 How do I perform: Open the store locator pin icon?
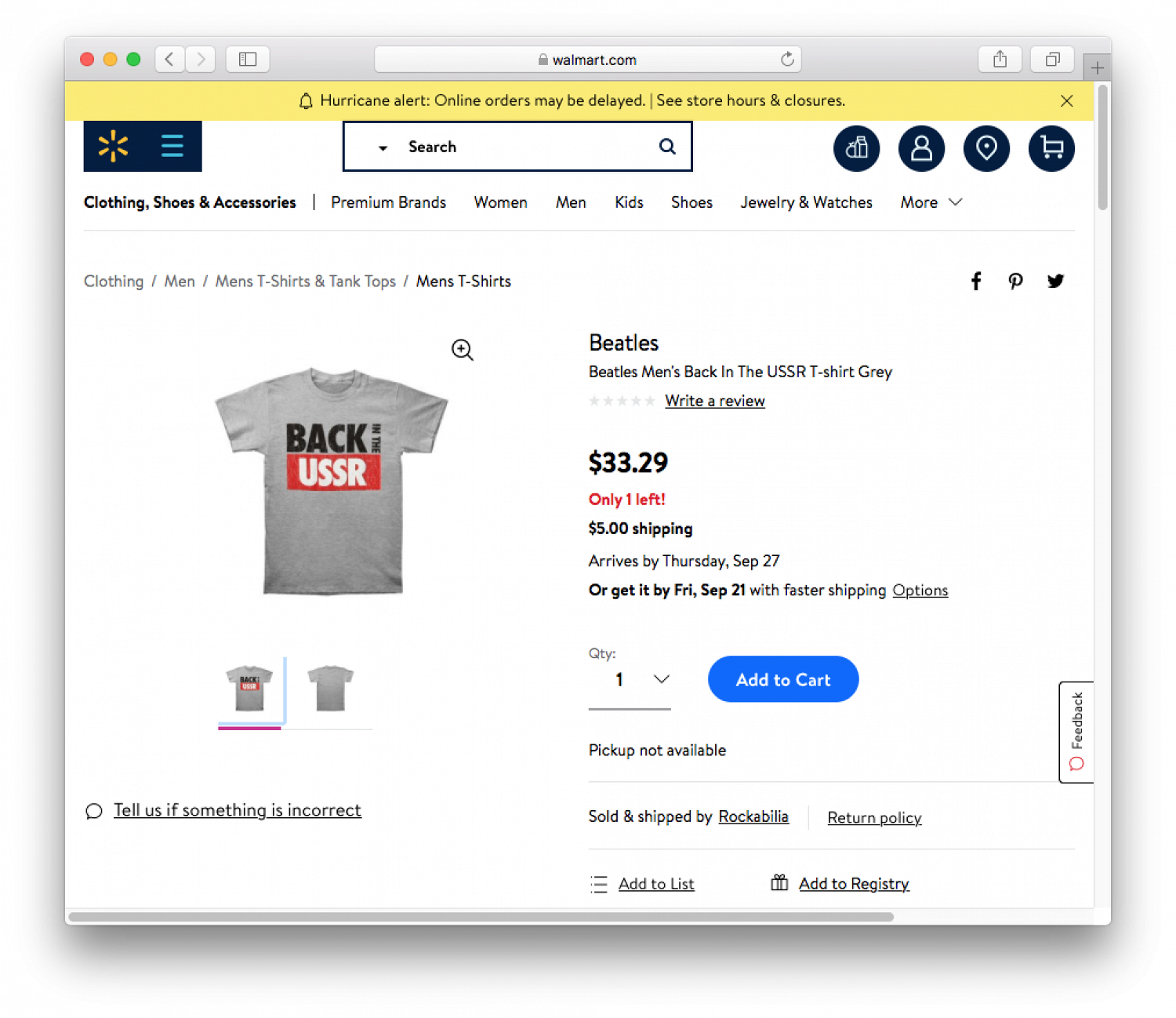tap(986, 148)
